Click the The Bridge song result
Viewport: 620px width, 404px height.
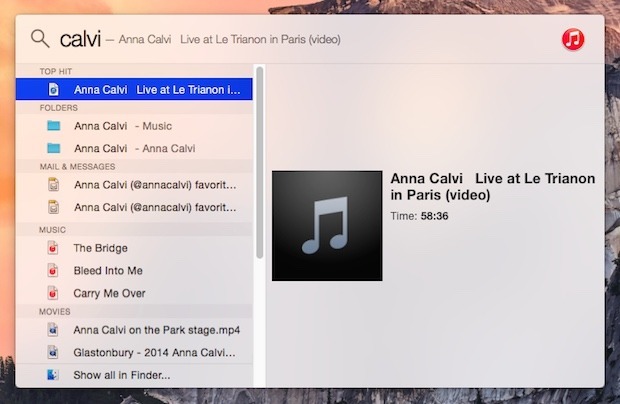point(101,248)
